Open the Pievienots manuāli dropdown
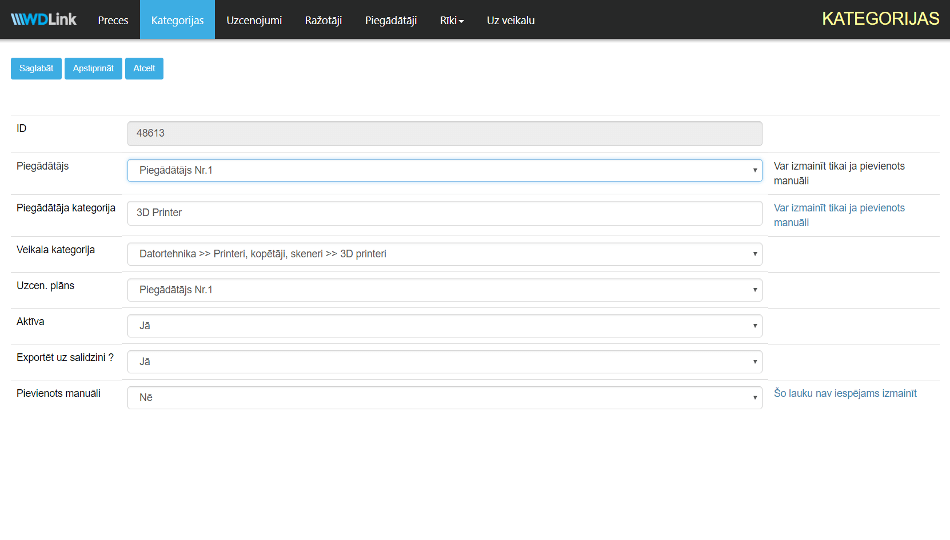Image resolution: width=950 pixels, height=540 pixels. click(x=444, y=398)
